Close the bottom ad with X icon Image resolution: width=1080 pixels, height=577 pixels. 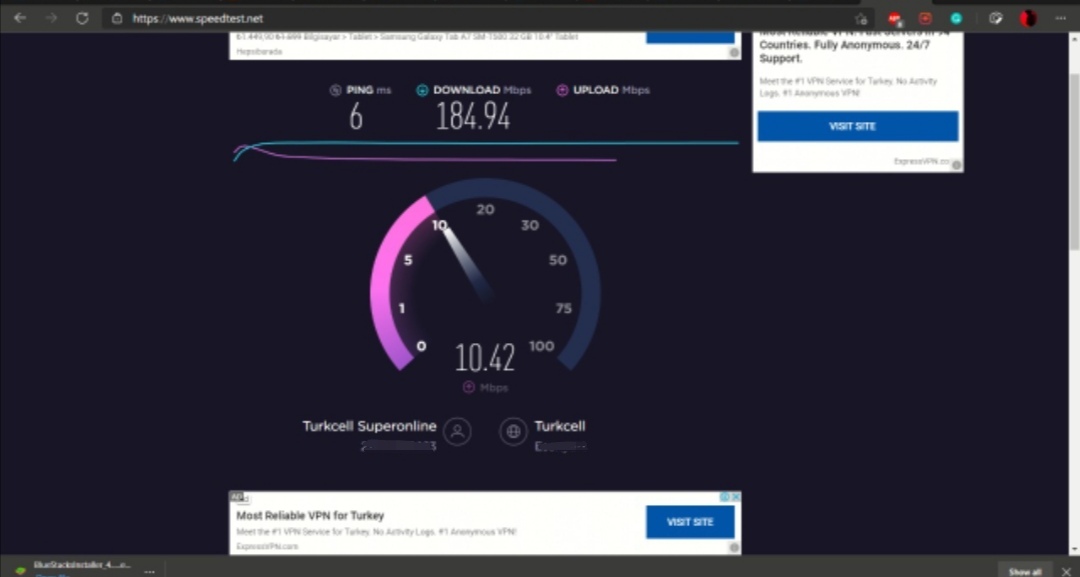pos(736,496)
